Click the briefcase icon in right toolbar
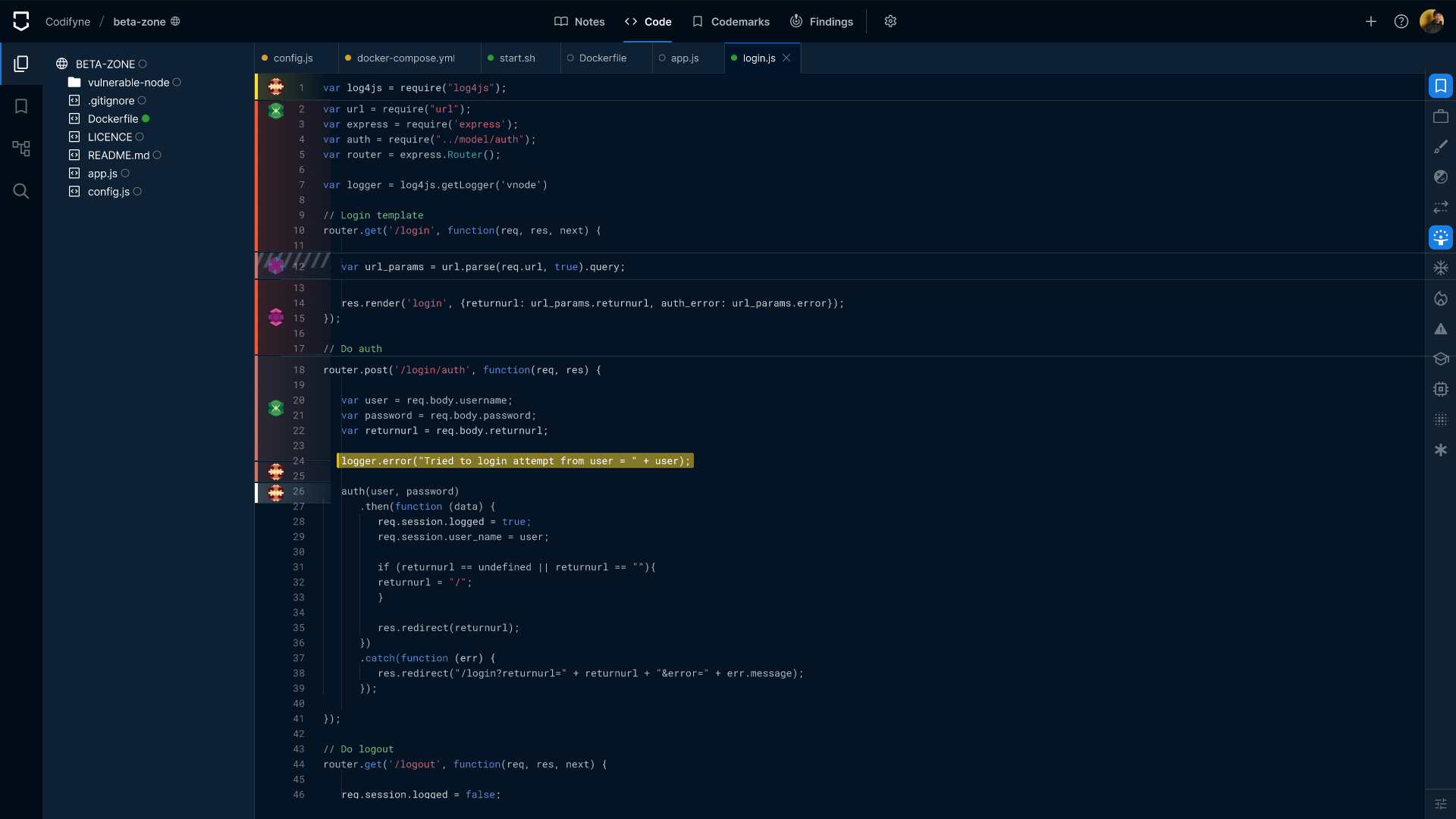The height and width of the screenshot is (819, 1456). coord(1440,116)
